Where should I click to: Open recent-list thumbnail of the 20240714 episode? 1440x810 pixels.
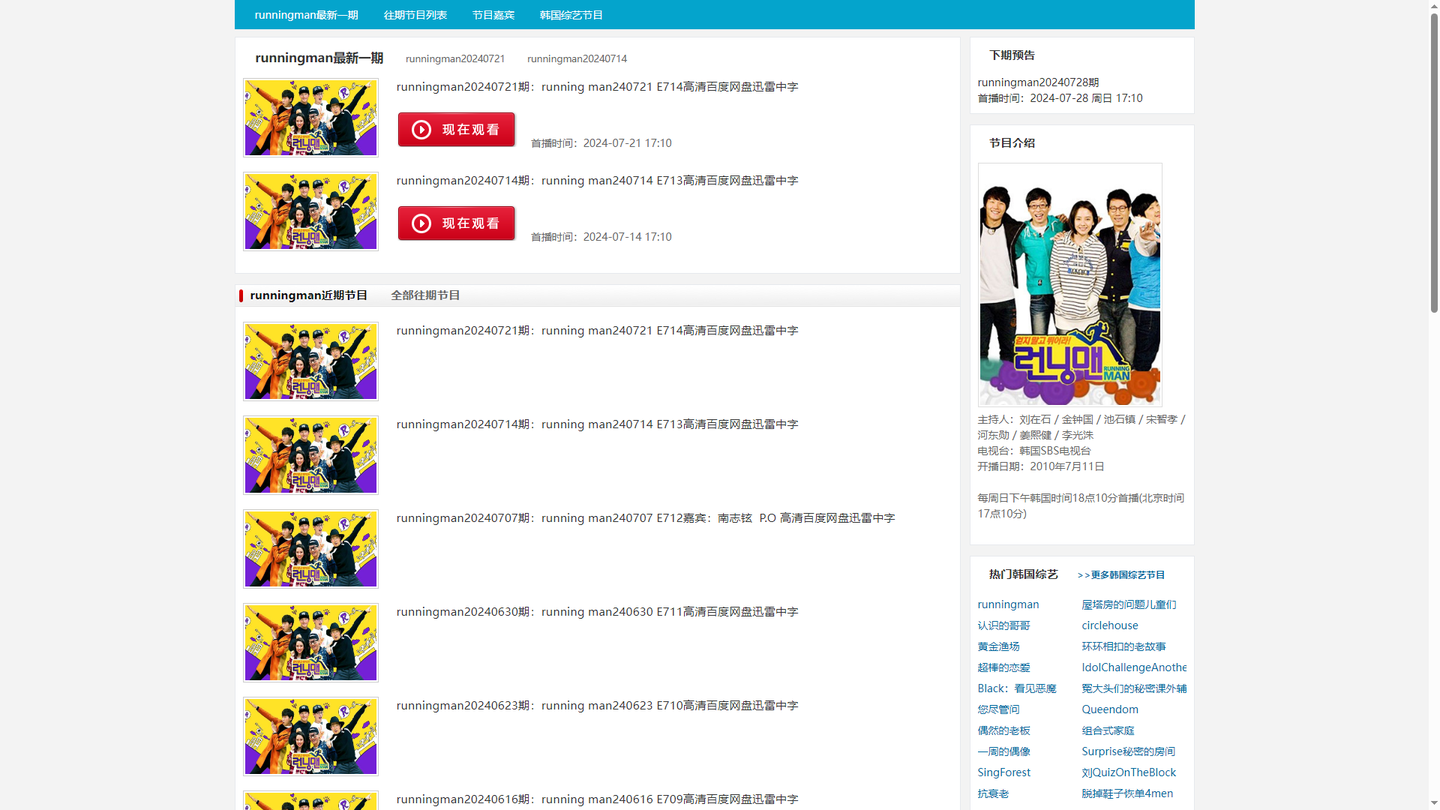[311, 456]
